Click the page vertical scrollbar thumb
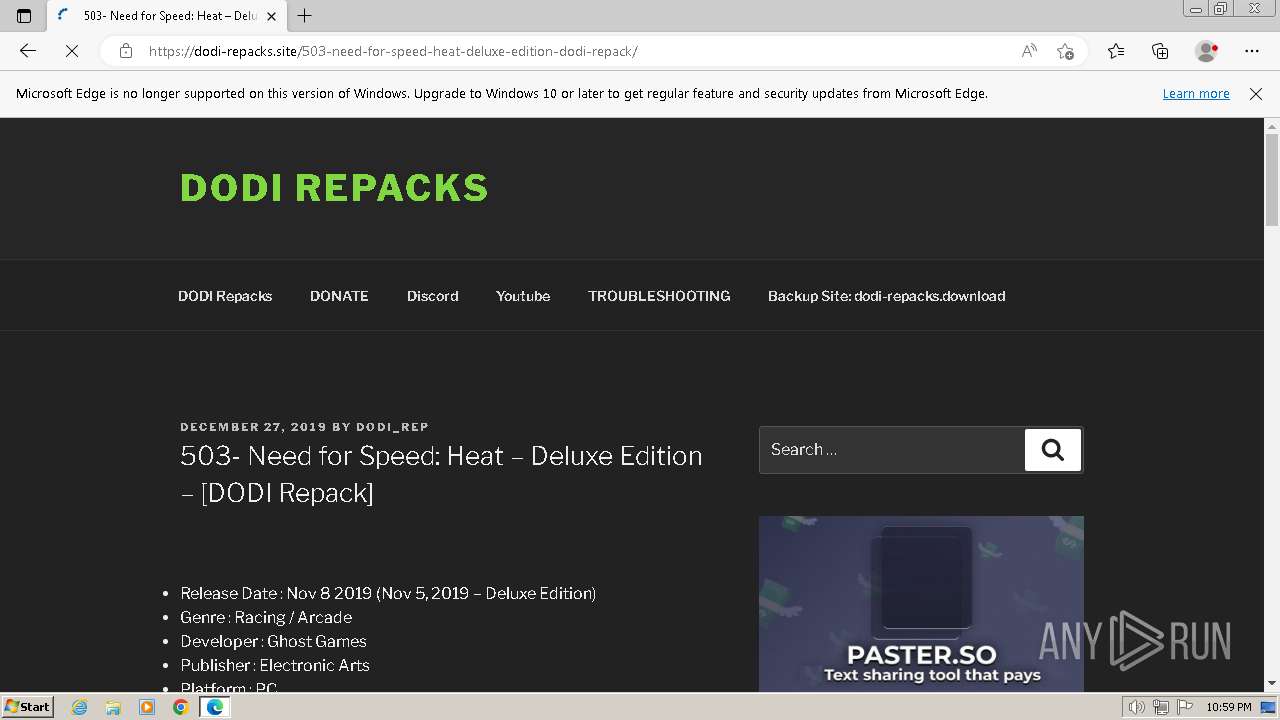The height and width of the screenshot is (720, 1280). 1272,181
